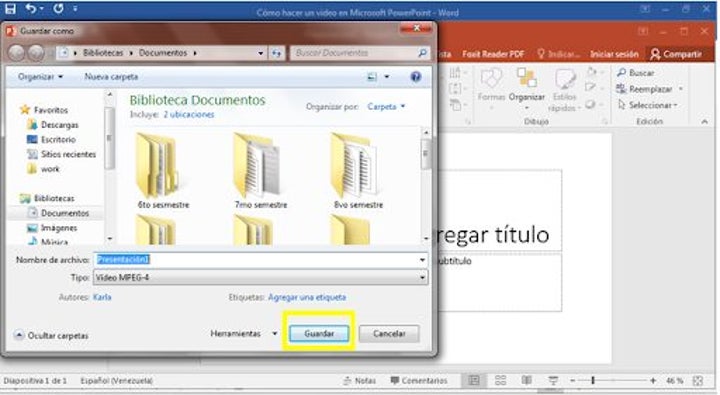The width and height of the screenshot is (720, 395).
Task: Select Documentos library in navigation pane
Action: pyautogui.click(x=58, y=213)
